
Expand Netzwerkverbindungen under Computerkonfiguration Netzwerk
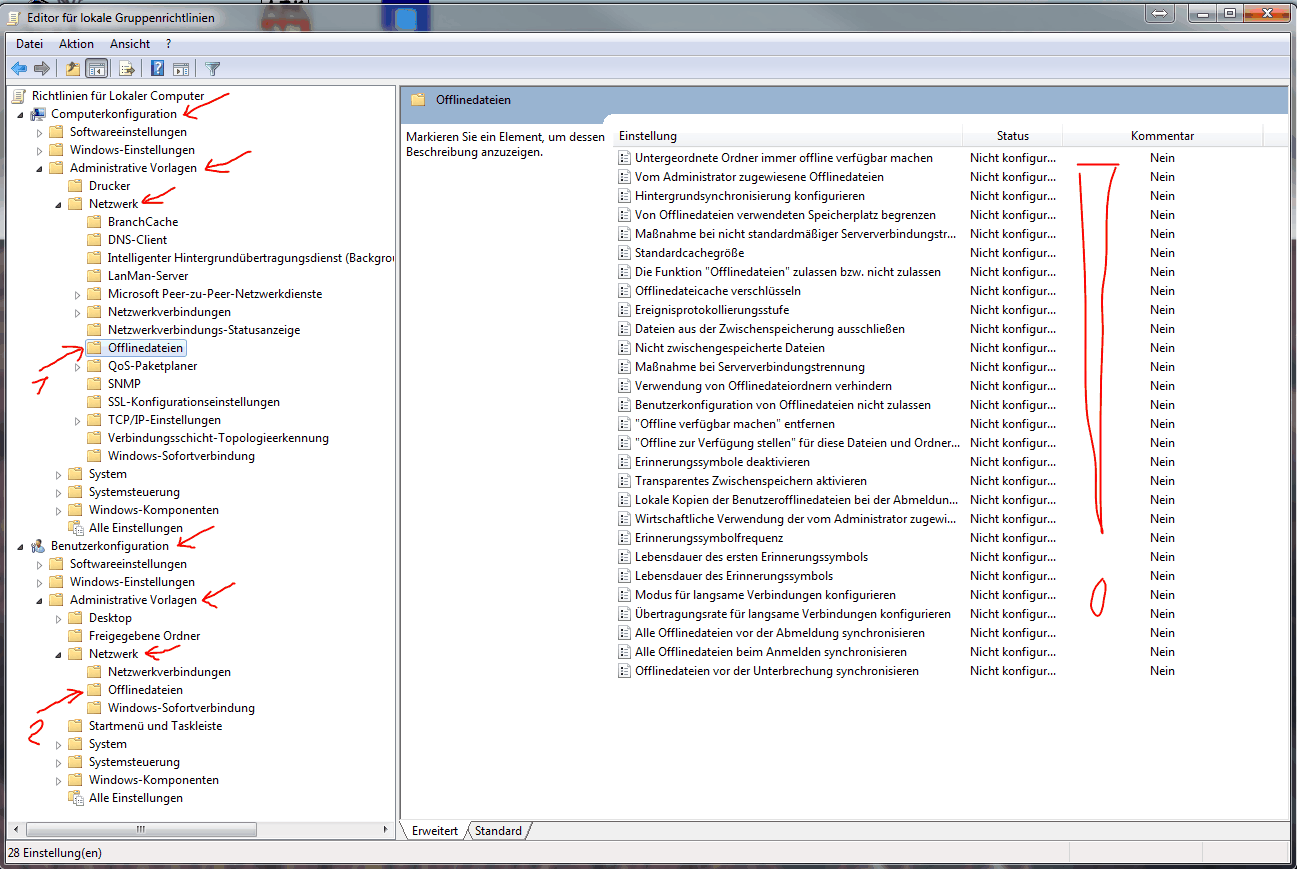pos(78,312)
